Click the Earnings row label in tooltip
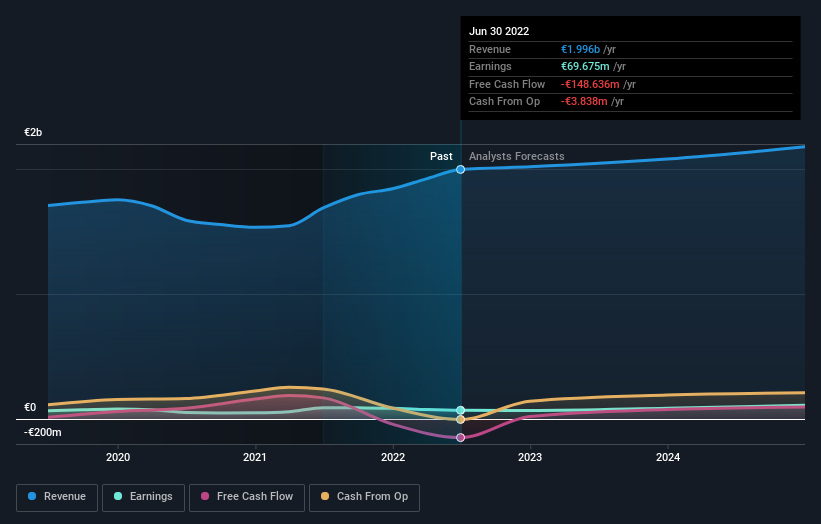This screenshot has width=821, height=524. [x=490, y=66]
